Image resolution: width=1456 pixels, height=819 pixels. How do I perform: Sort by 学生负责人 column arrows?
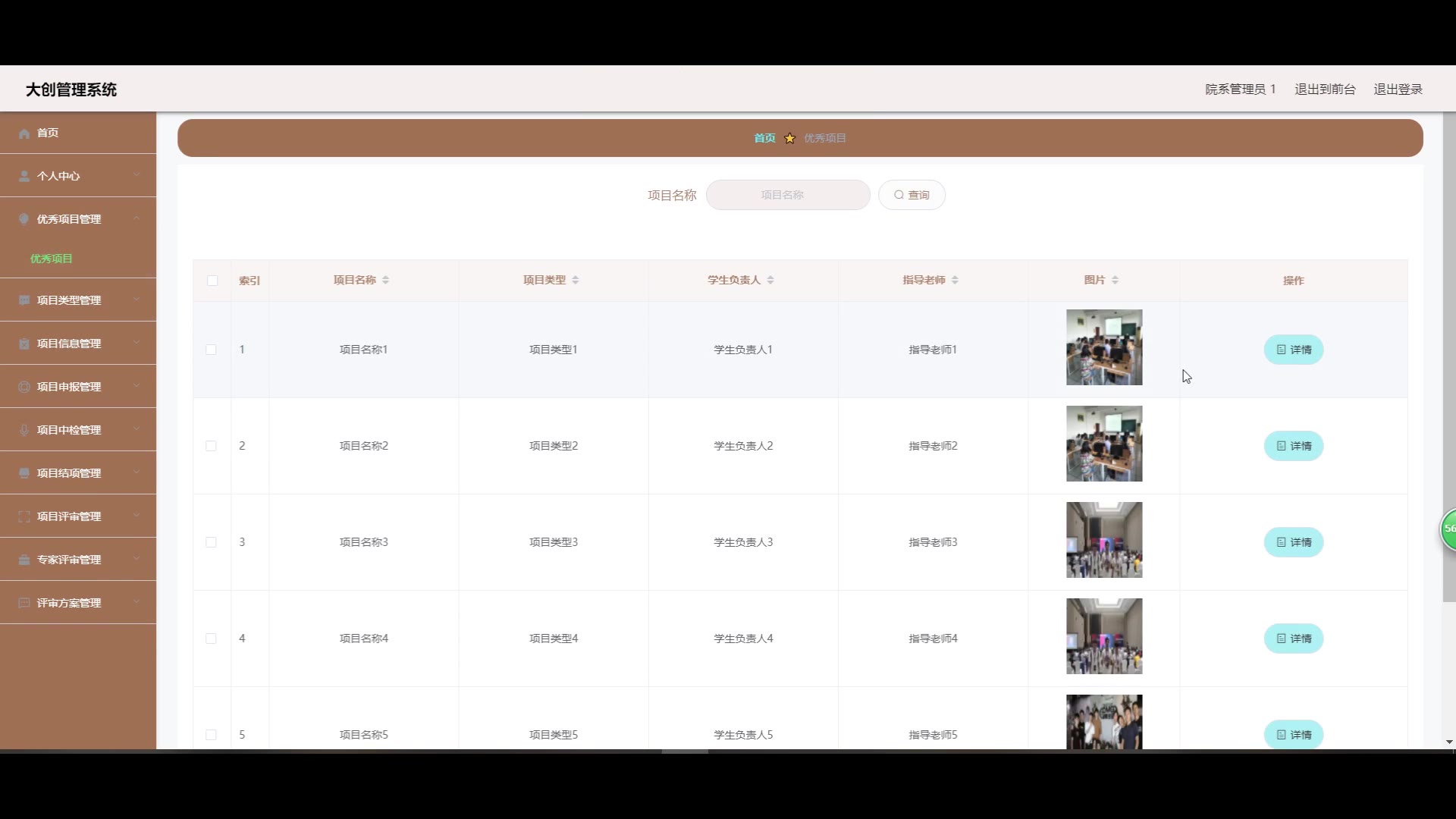coord(770,281)
